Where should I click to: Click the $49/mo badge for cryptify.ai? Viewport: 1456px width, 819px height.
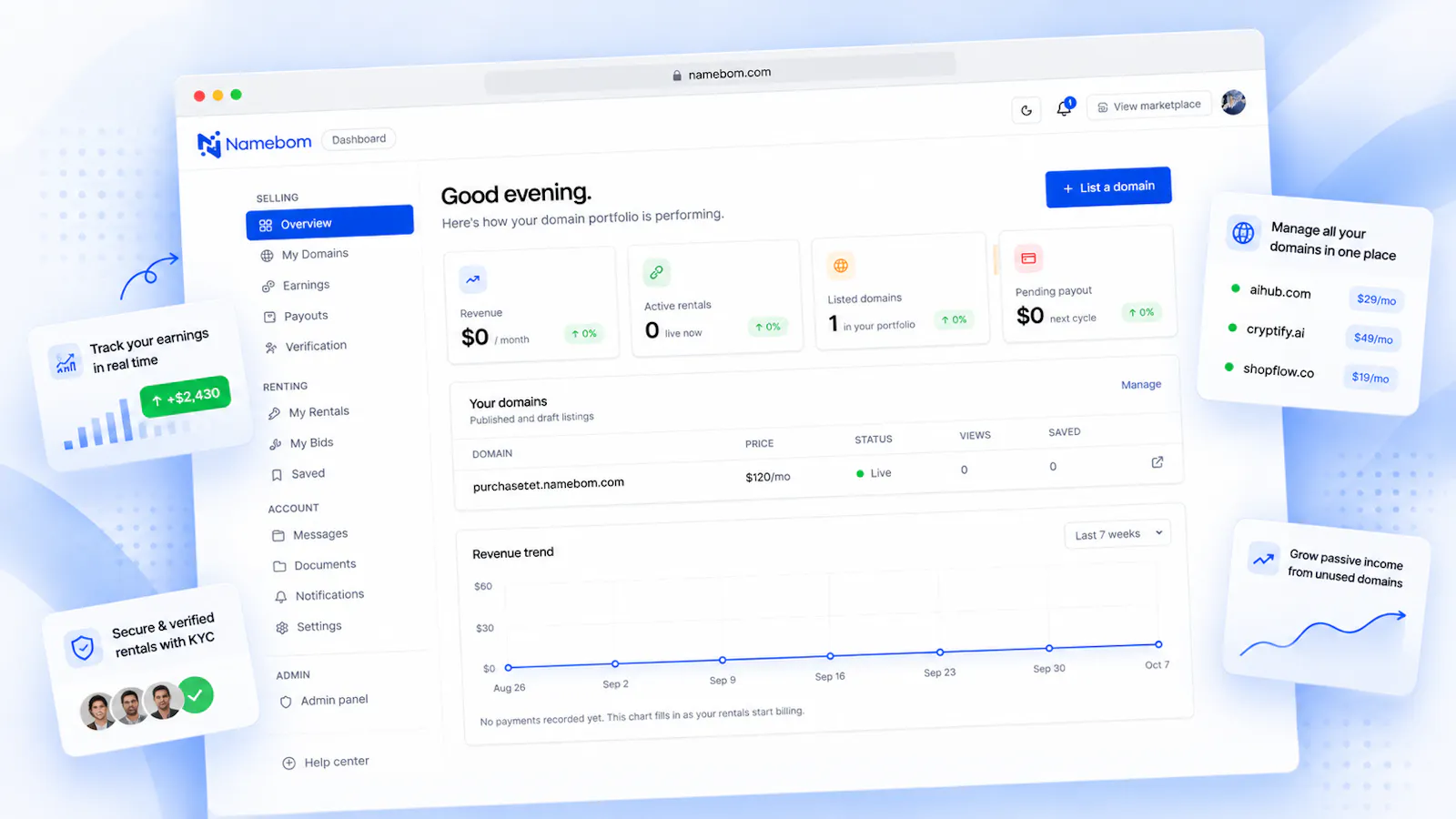[1373, 339]
